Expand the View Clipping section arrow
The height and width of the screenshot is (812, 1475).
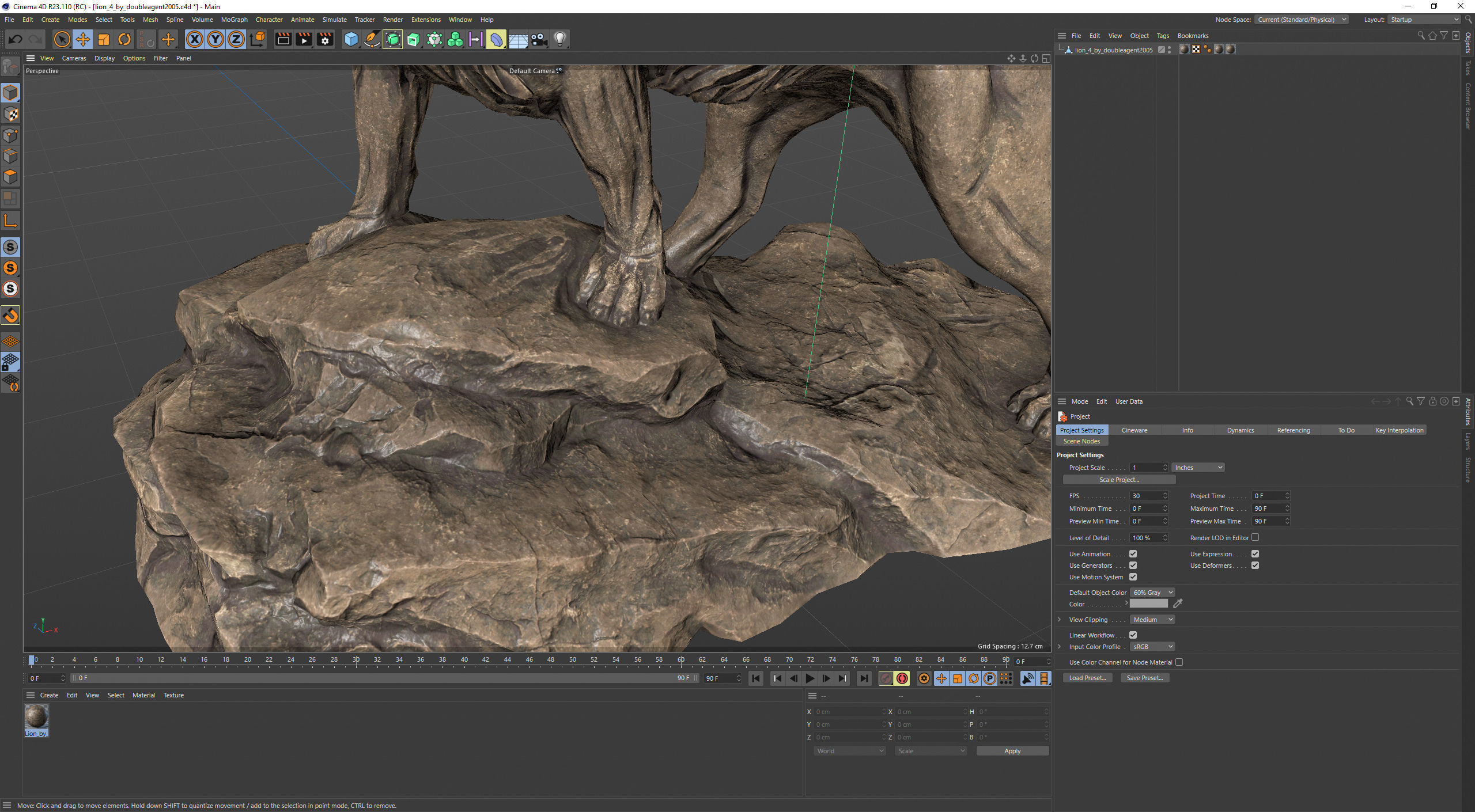pos(1060,620)
